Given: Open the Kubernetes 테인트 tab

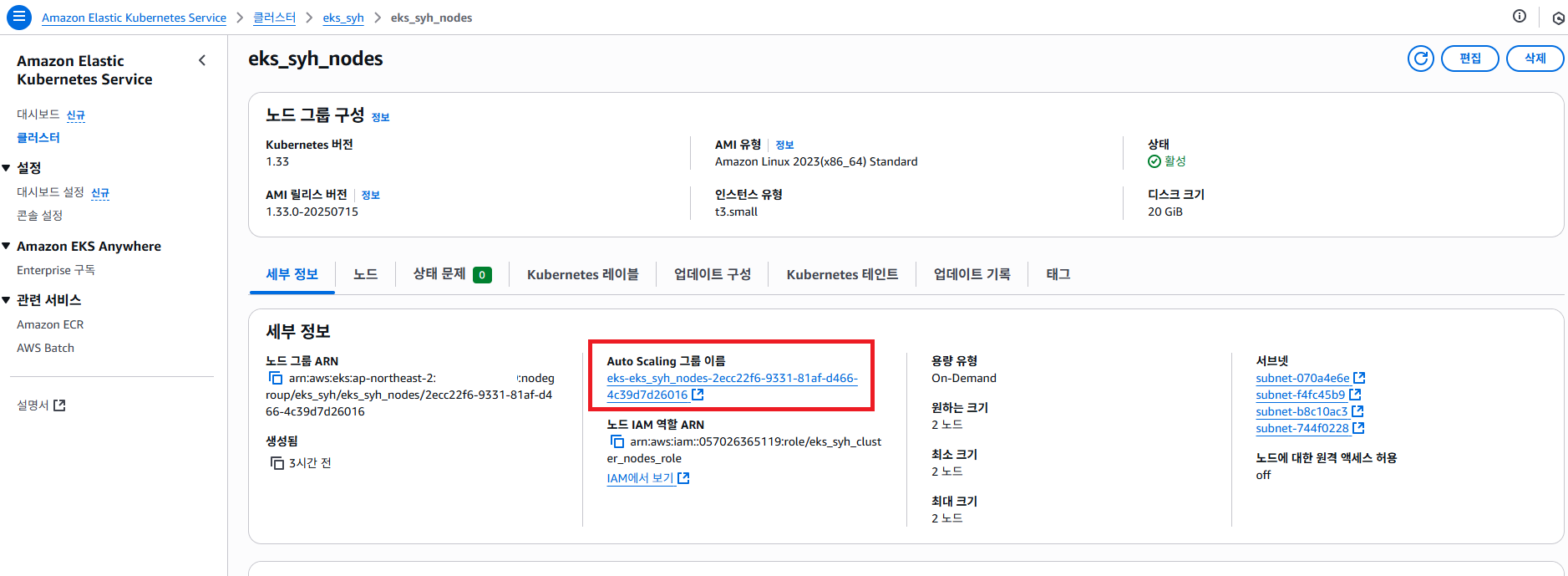Looking at the screenshot, I should [x=843, y=274].
